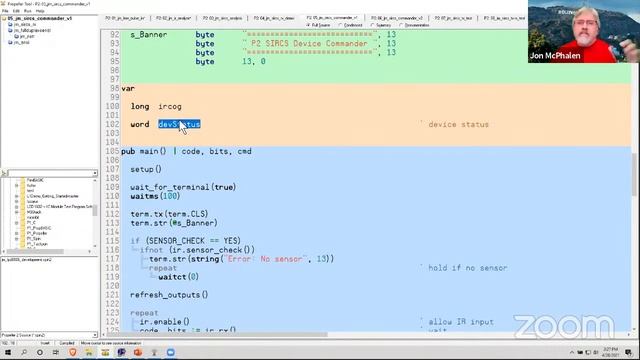Open the Edit menu
The image size is (640, 360).
point(16,11)
